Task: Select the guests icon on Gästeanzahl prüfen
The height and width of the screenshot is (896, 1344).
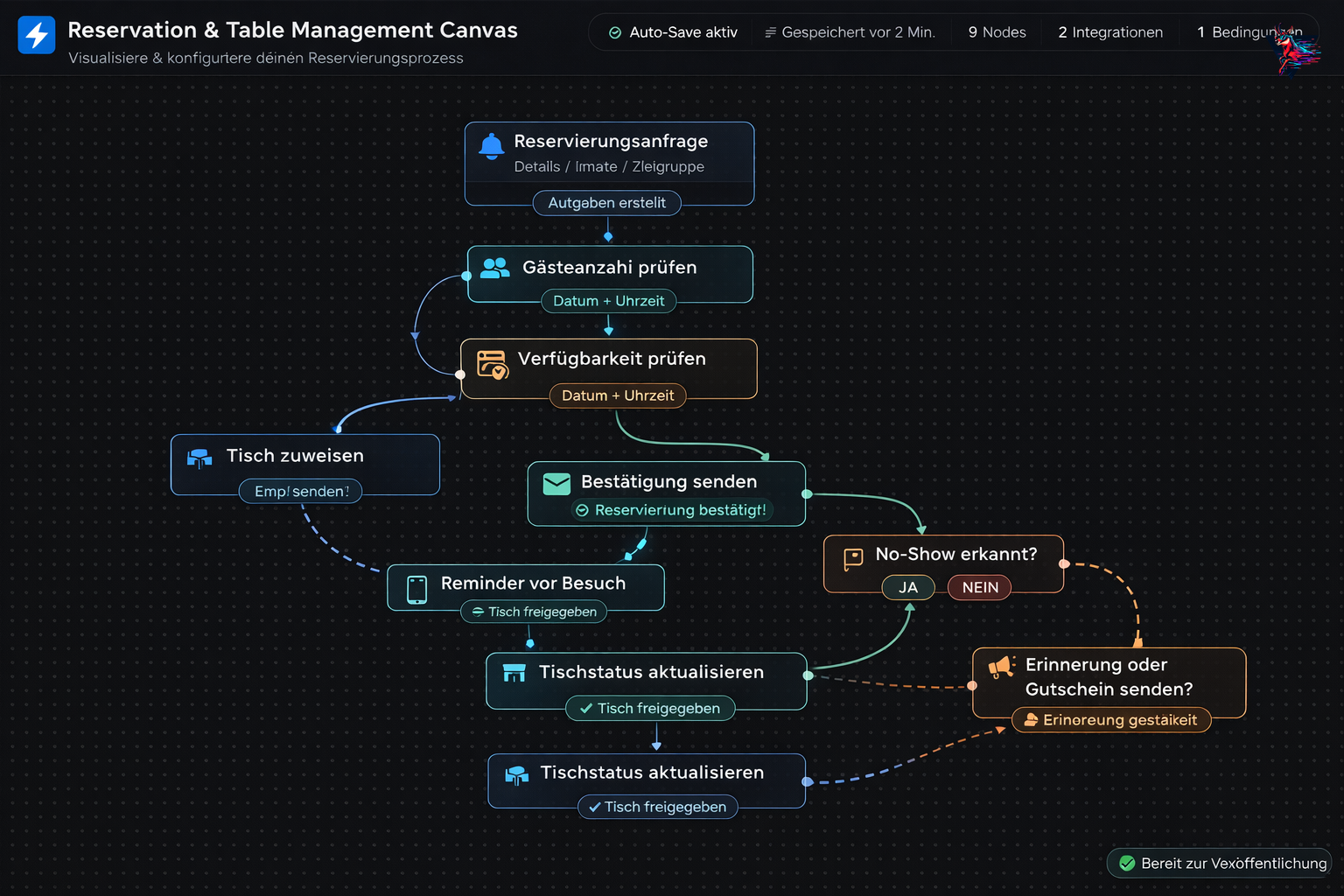Action: pyautogui.click(x=495, y=268)
